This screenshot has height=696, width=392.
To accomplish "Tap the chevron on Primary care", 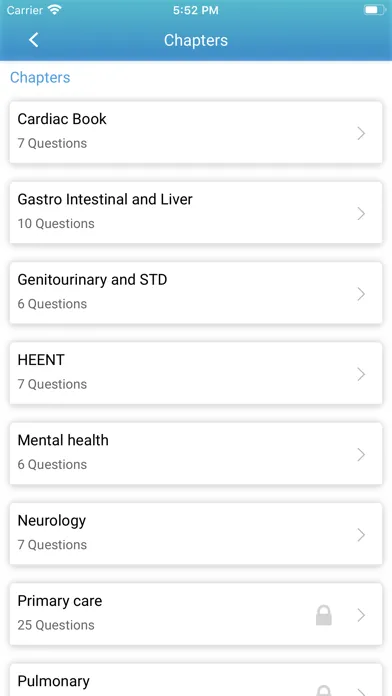I will (361, 615).
